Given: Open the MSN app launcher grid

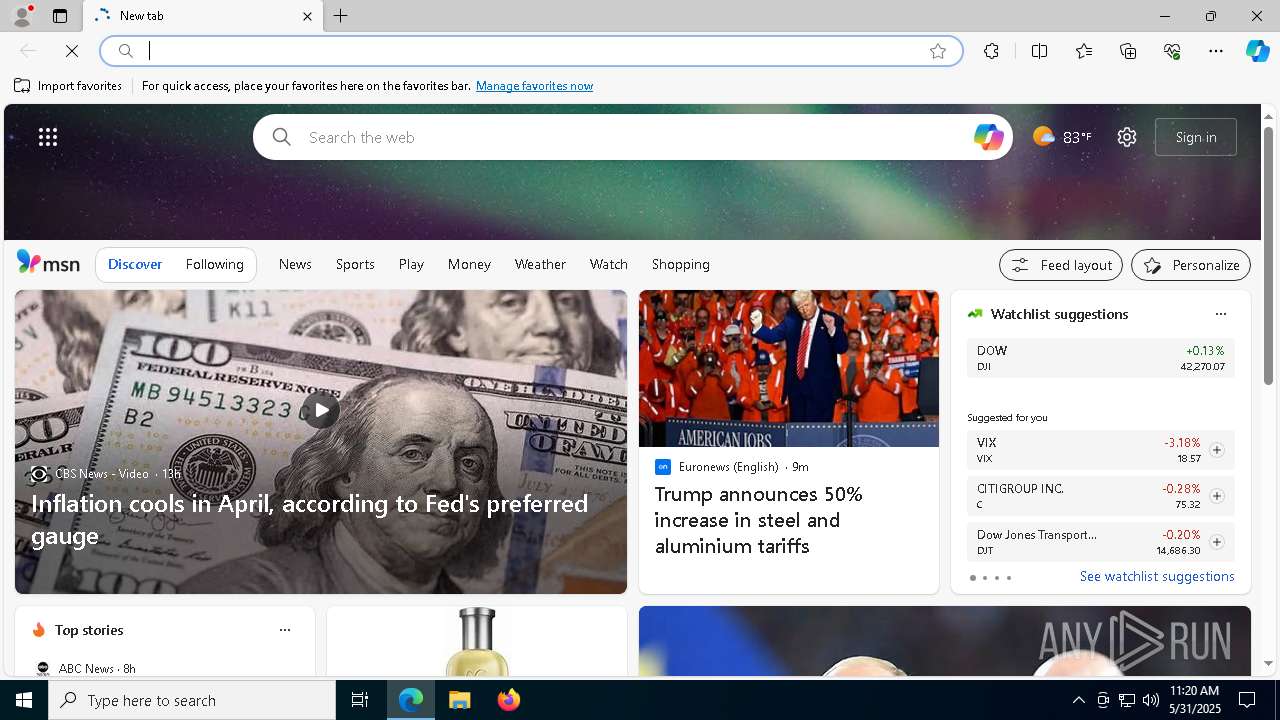Looking at the screenshot, I should (x=48, y=137).
